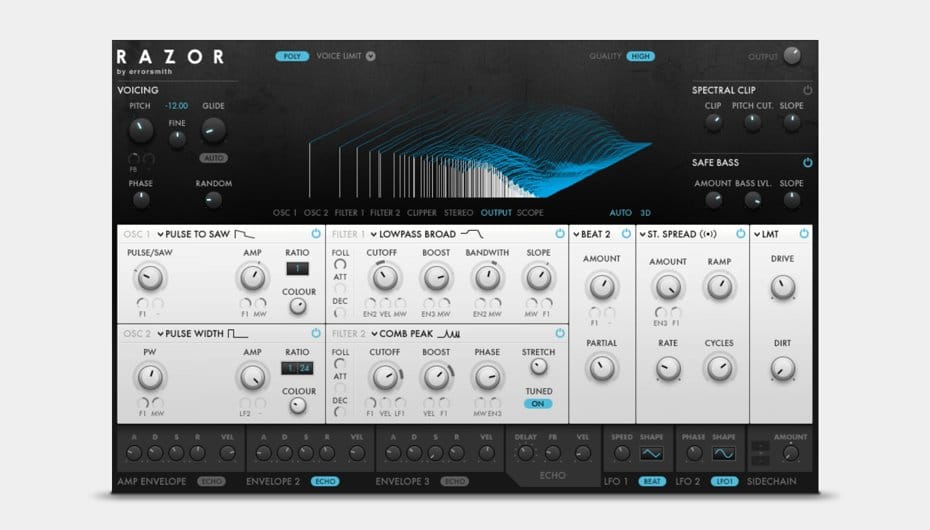This screenshot has width=930, height=530.
Task: Open Lowpass Broad filter type menu
Action: (x=416, y=234)
